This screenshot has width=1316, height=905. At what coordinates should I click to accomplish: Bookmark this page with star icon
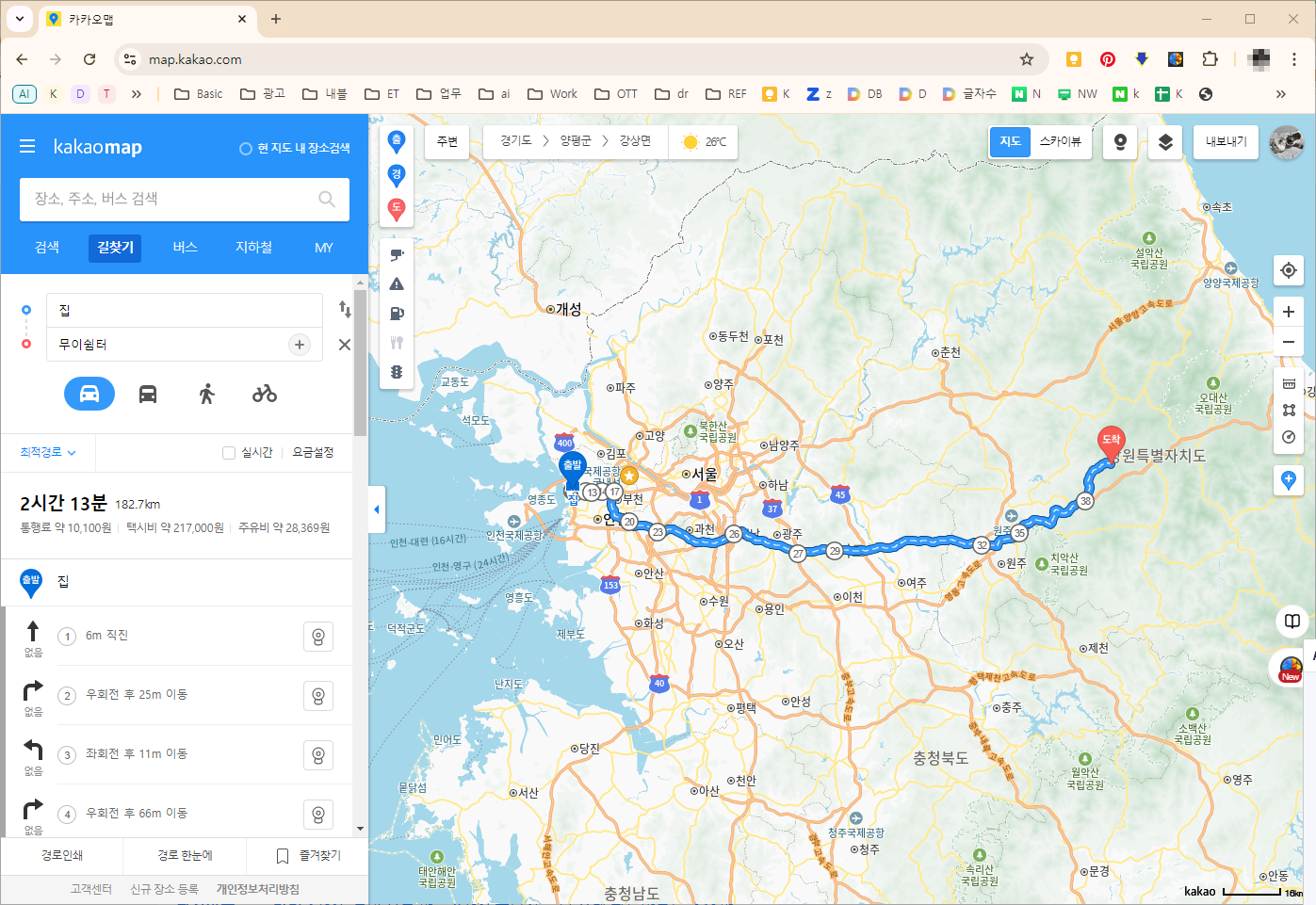[1027, 59]
